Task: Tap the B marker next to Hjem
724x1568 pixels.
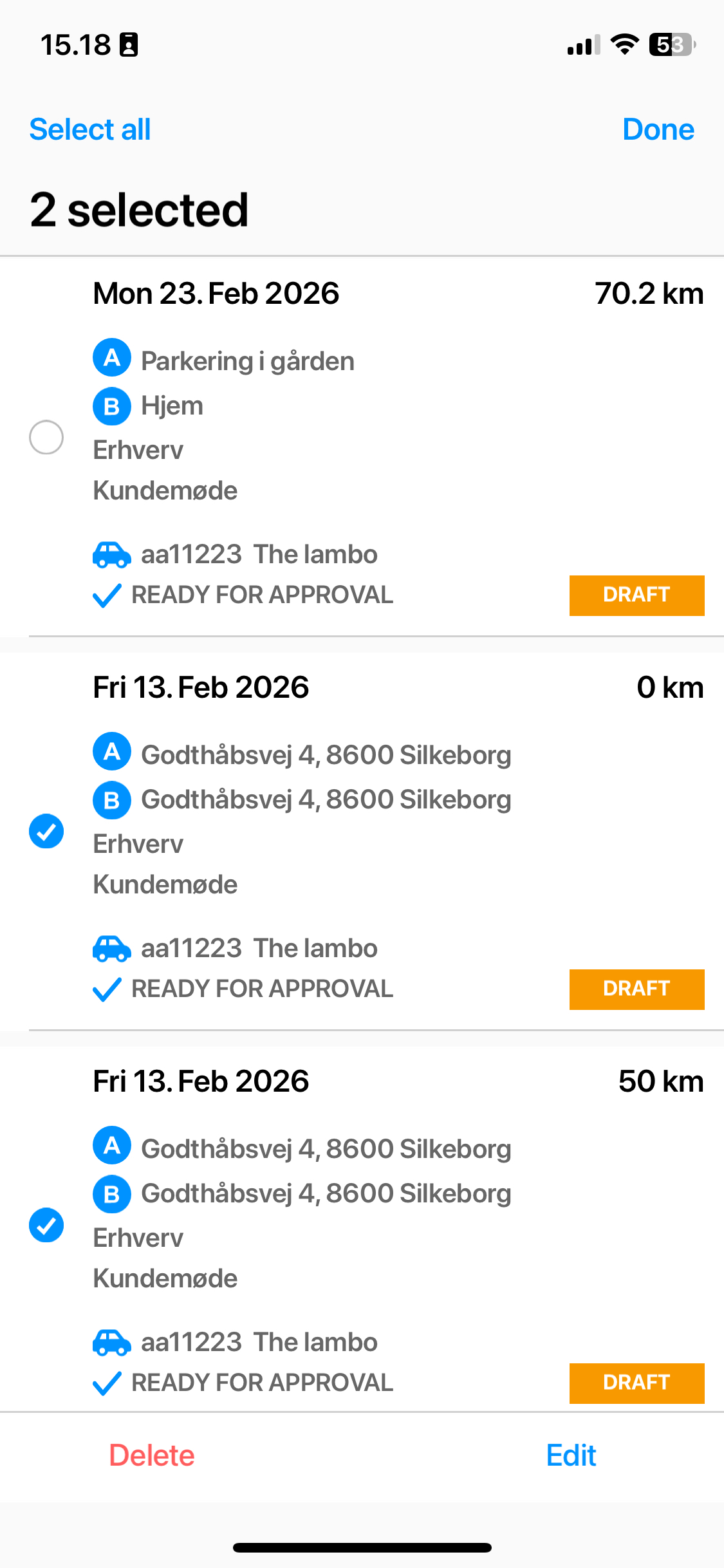Action: (x=112, y=406)
